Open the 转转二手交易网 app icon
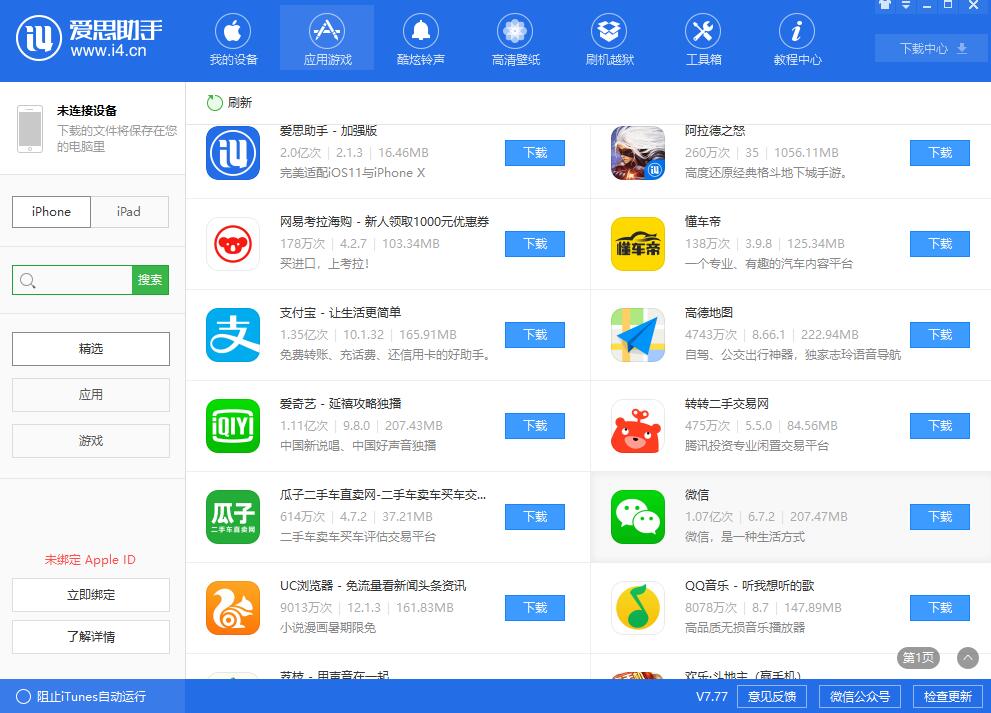 tap(638, 426)
